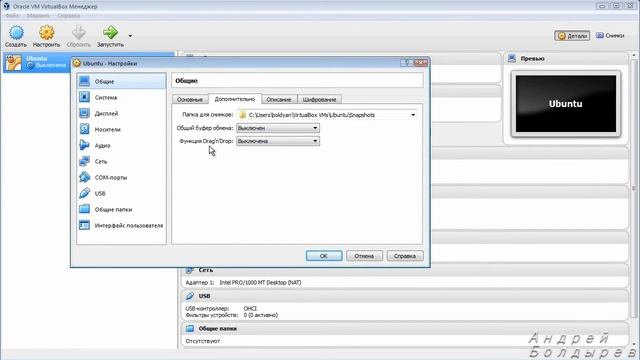Open the Общие settings category
This screenshot has width=640, height=360.
(x=122, y=81)
